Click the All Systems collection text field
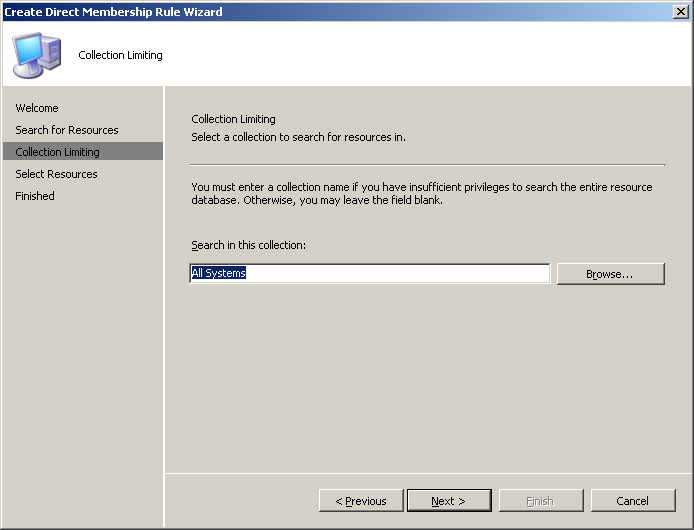The image size is (694, 530). pos(370,273)
